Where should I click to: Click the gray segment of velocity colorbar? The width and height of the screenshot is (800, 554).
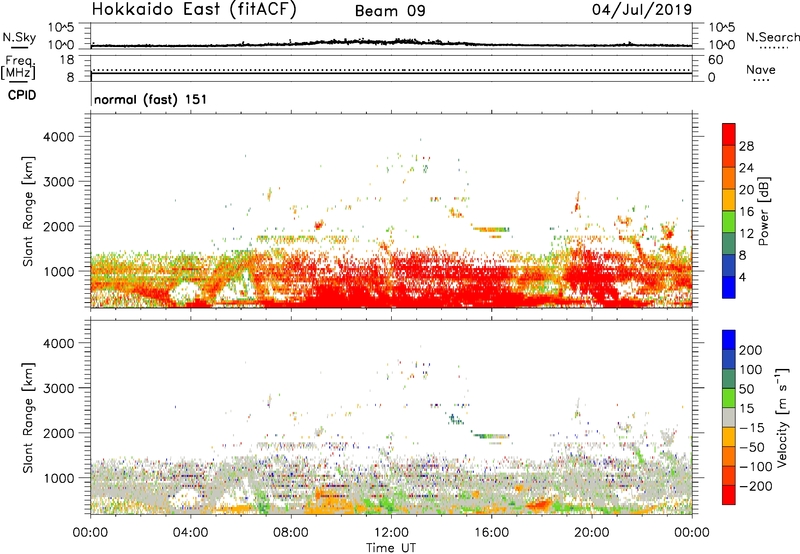click(729, 417)
